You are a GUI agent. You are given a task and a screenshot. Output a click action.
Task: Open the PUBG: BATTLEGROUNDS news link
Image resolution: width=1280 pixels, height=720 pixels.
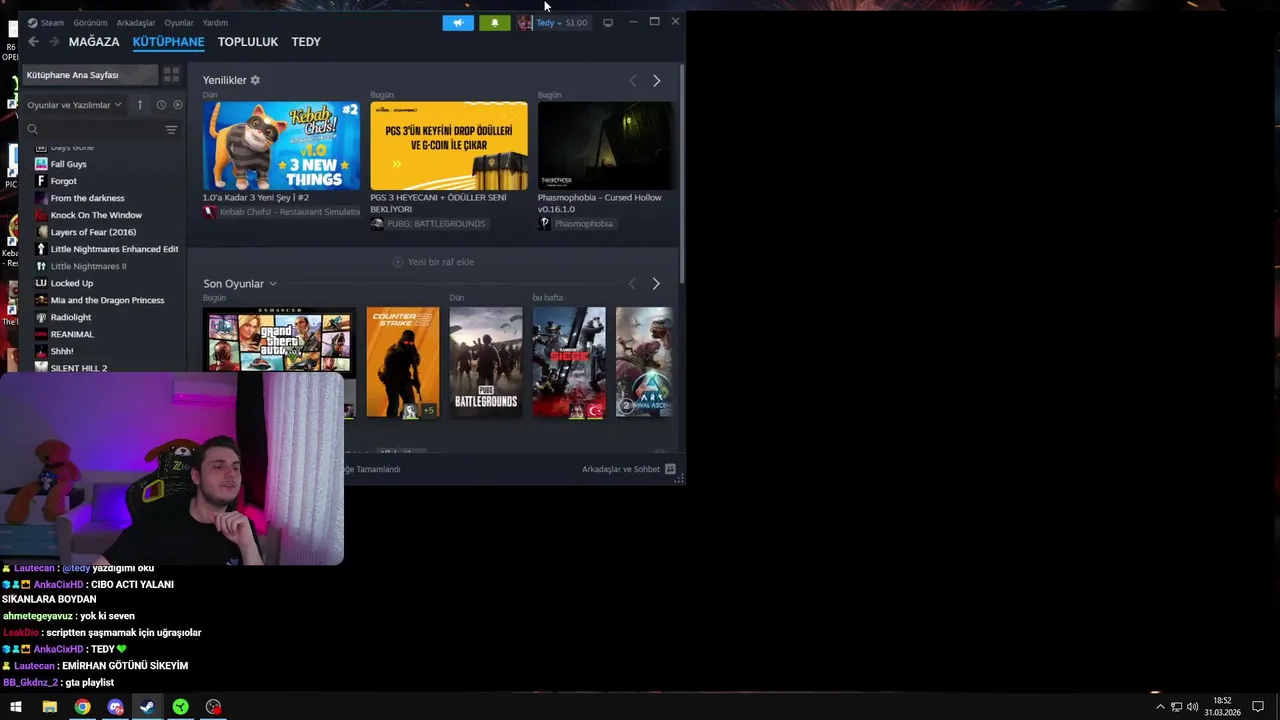coord(428,224)
